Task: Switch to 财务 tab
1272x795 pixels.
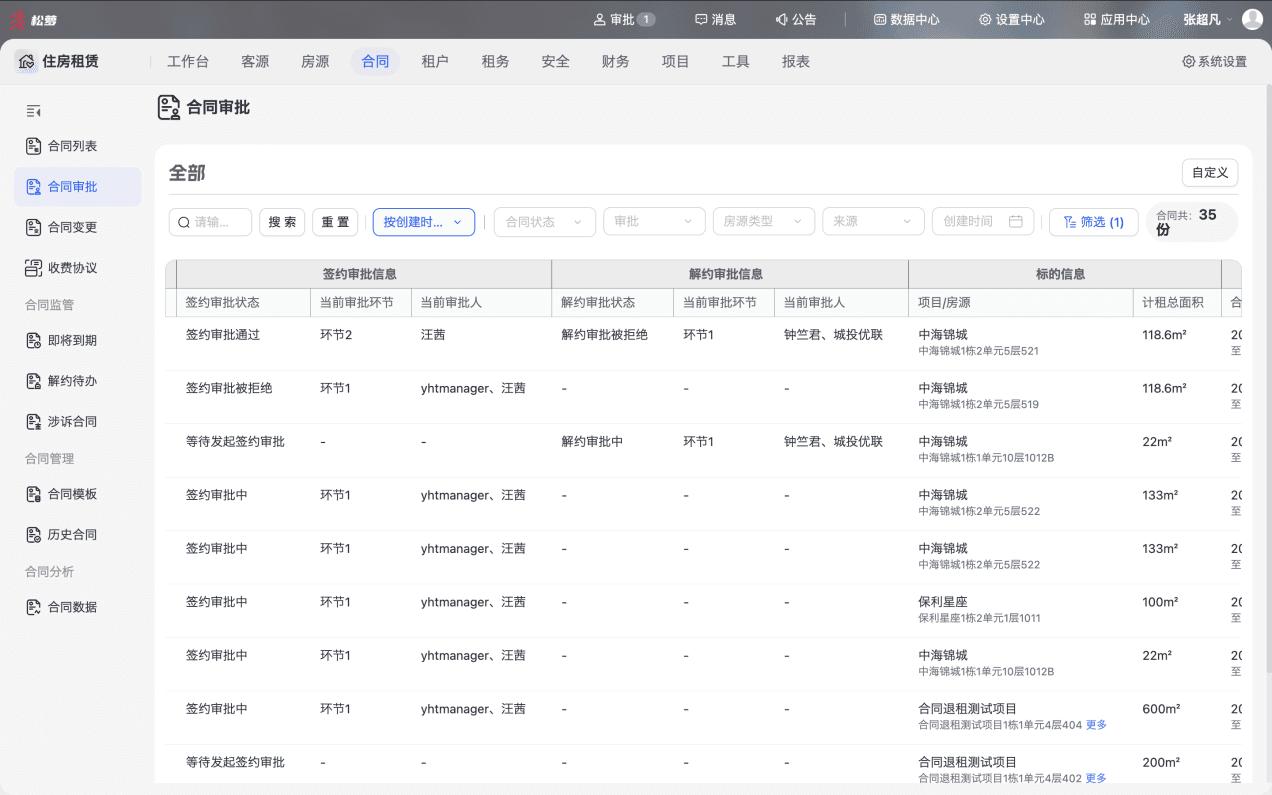Action: click(x=615, y=62)
